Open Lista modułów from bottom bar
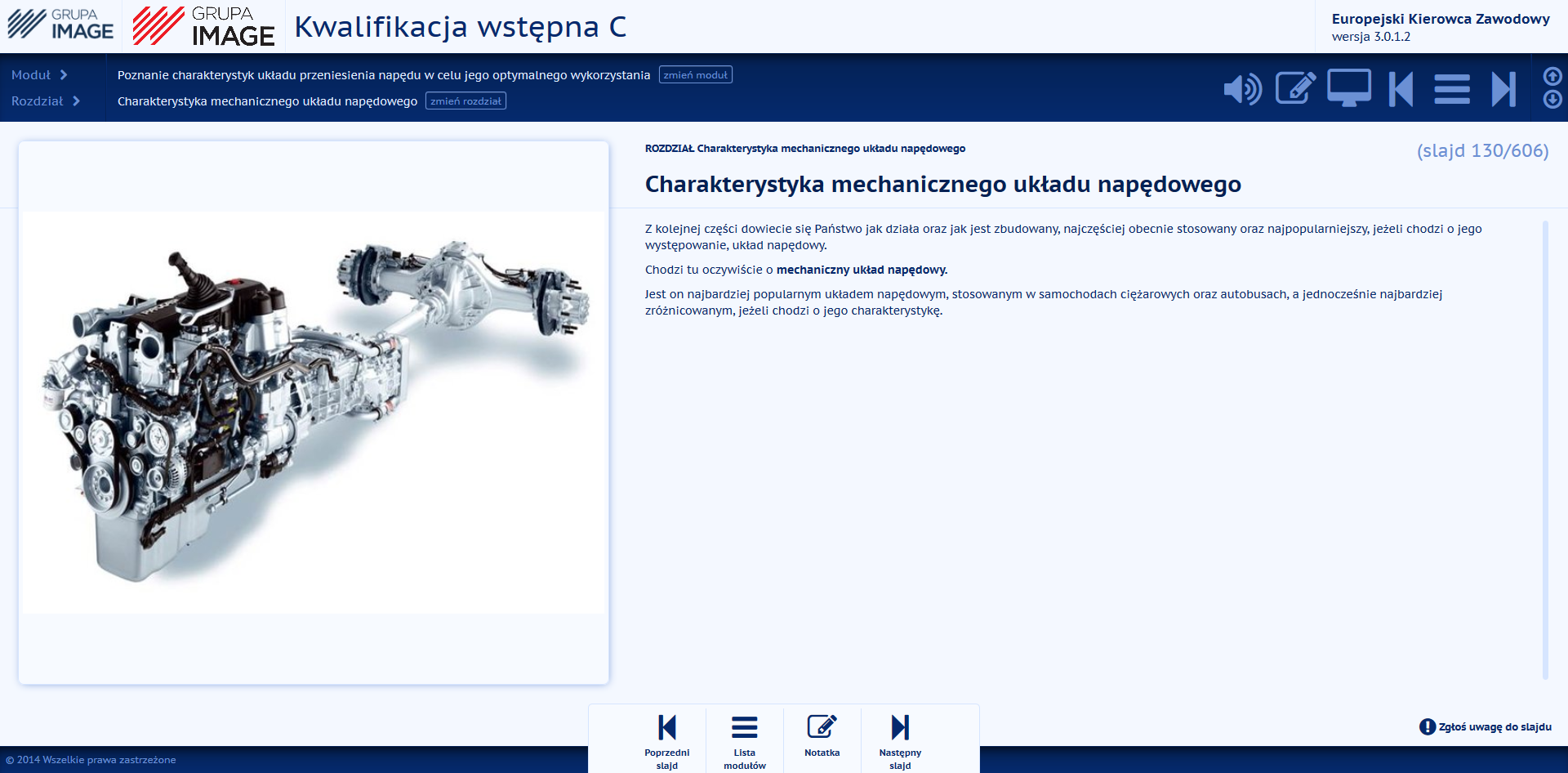The height and width of the screenshot is (773, 1568). coord(745,741)
